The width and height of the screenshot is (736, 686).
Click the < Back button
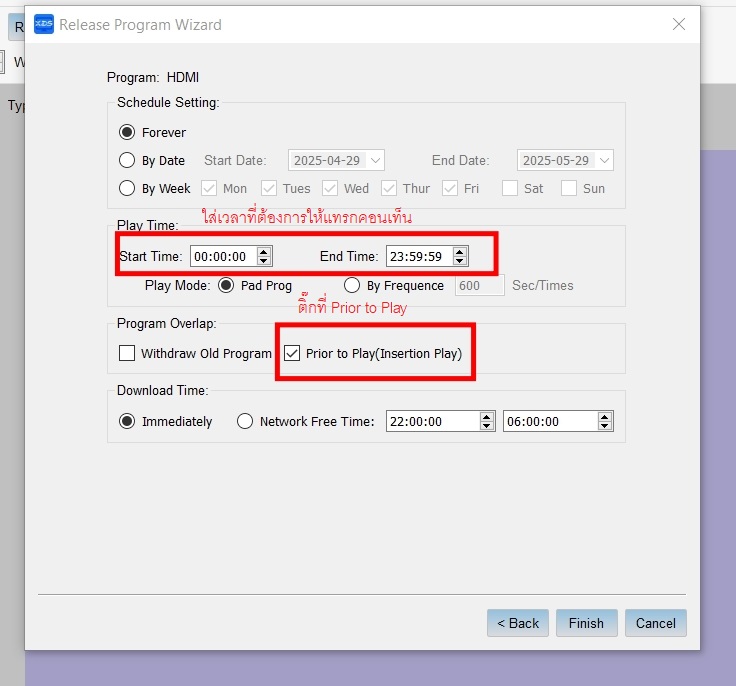(518, 623)
